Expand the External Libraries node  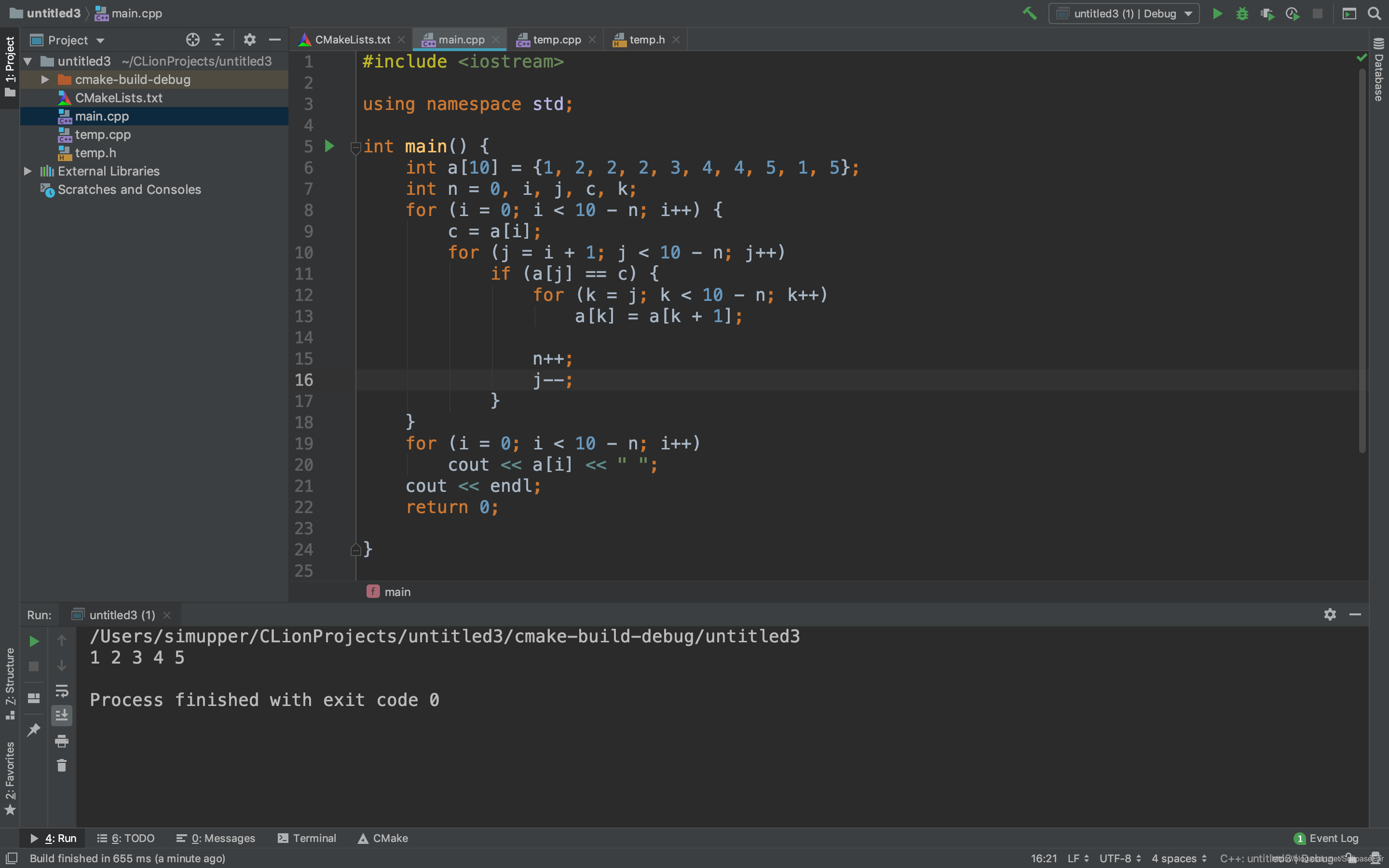[27, 171]
